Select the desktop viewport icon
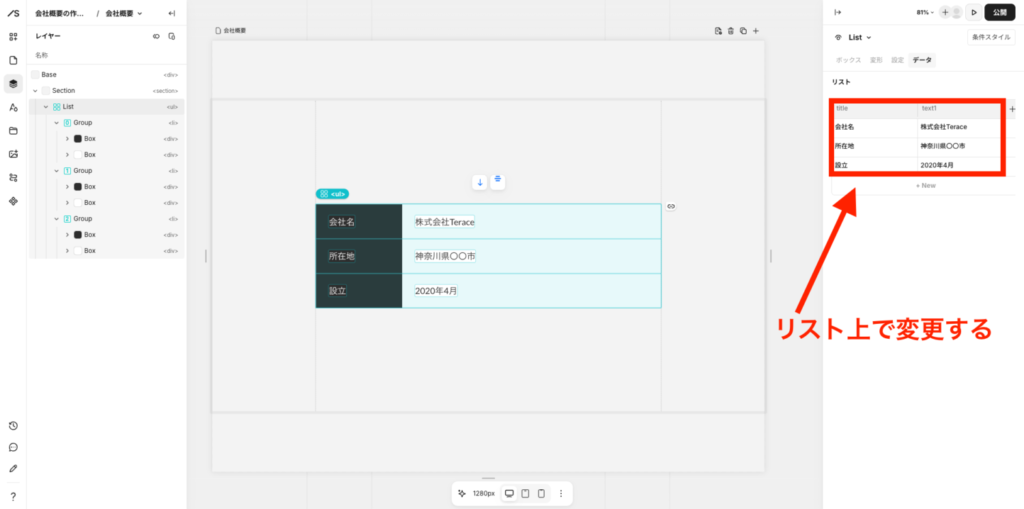Screen dimensions: 1024x509 coord(509,493)
